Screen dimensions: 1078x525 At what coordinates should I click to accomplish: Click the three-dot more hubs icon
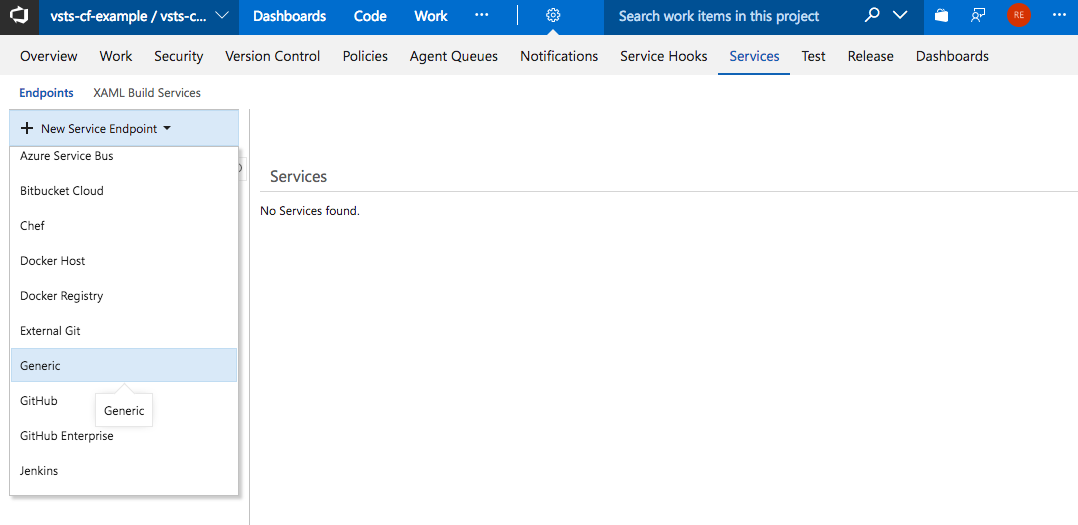pyautogui.click(x=482, y=16)
